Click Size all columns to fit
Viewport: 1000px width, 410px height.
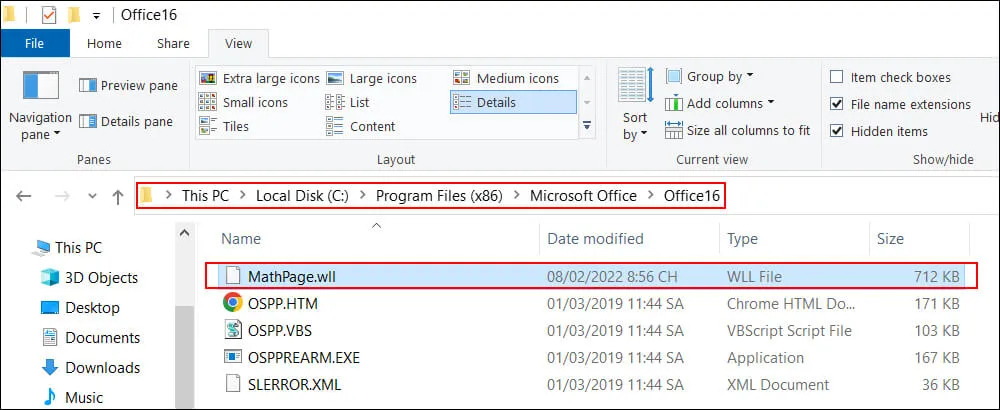click(738, 131)
